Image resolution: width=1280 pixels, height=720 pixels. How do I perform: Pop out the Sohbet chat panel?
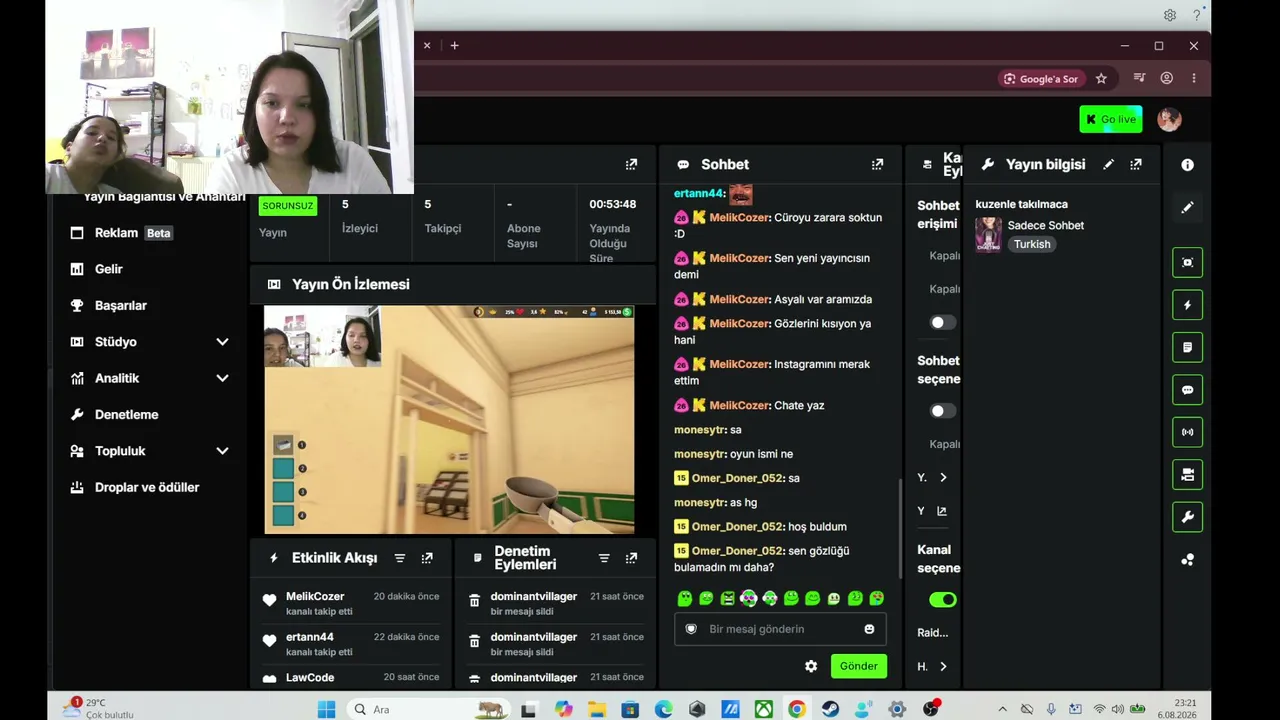coord(877,164)
